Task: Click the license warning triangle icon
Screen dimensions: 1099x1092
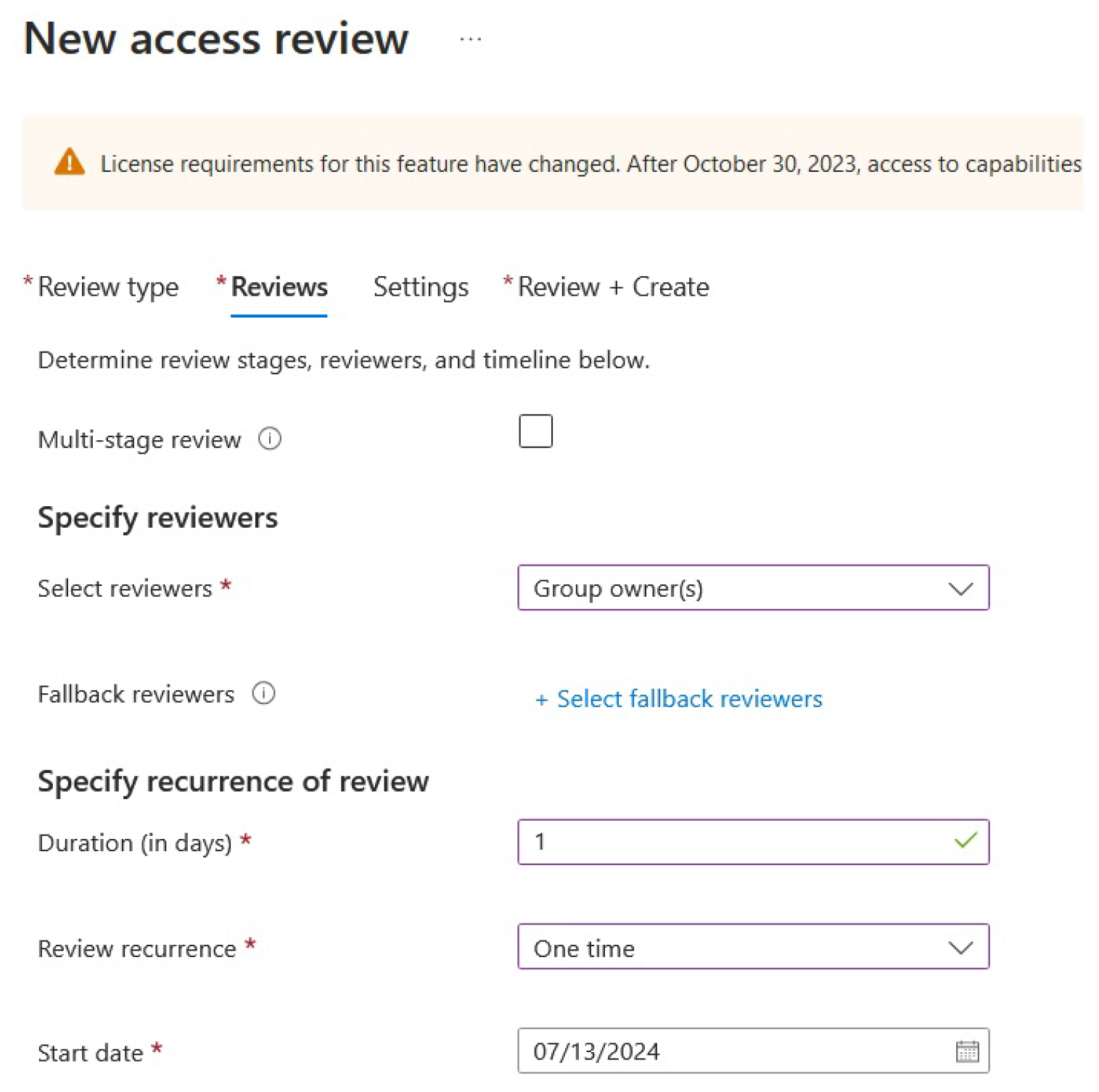Action: pos(70,162)
